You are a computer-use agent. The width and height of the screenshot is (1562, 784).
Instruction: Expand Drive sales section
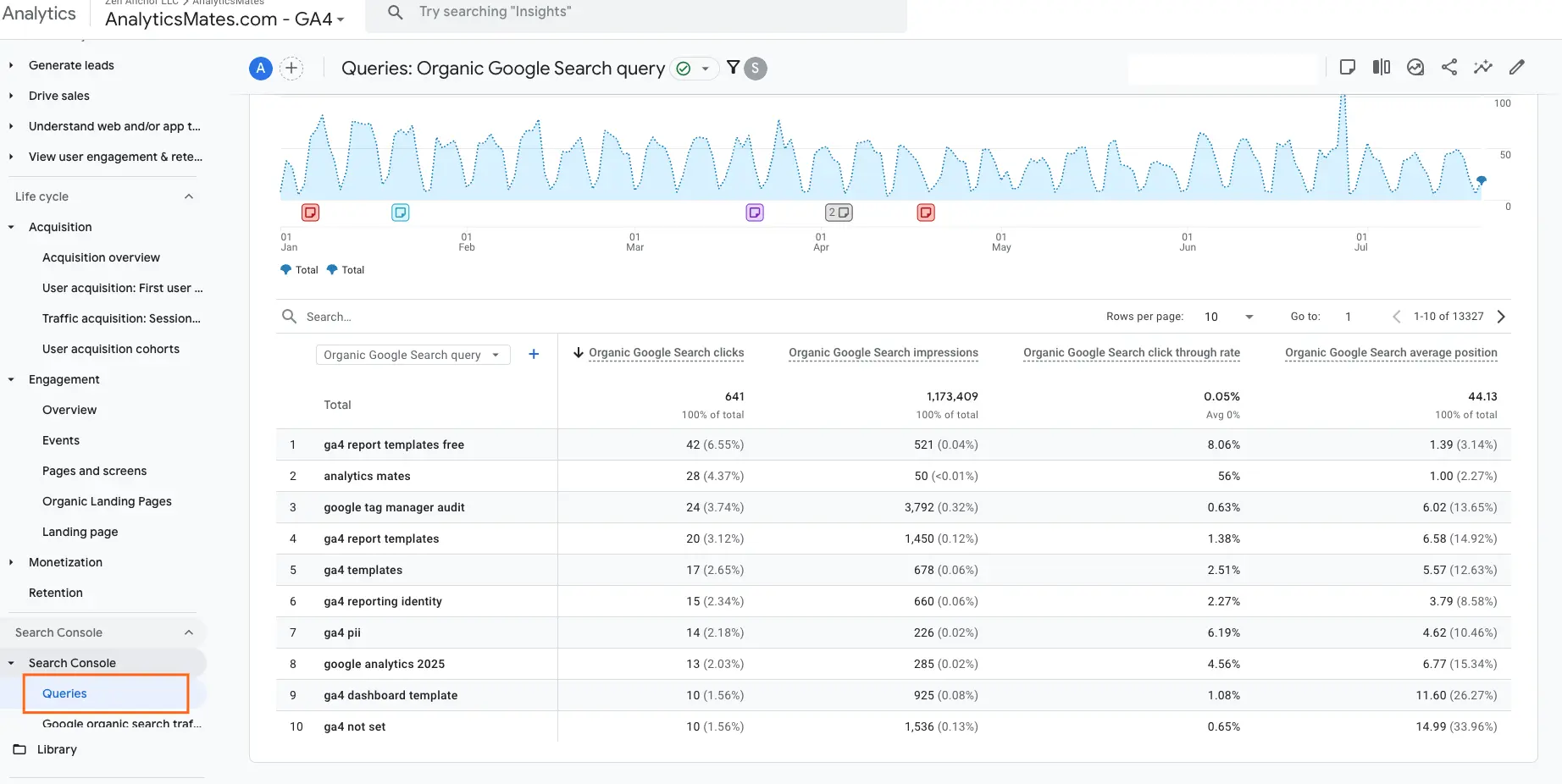[x=11, y=96]
